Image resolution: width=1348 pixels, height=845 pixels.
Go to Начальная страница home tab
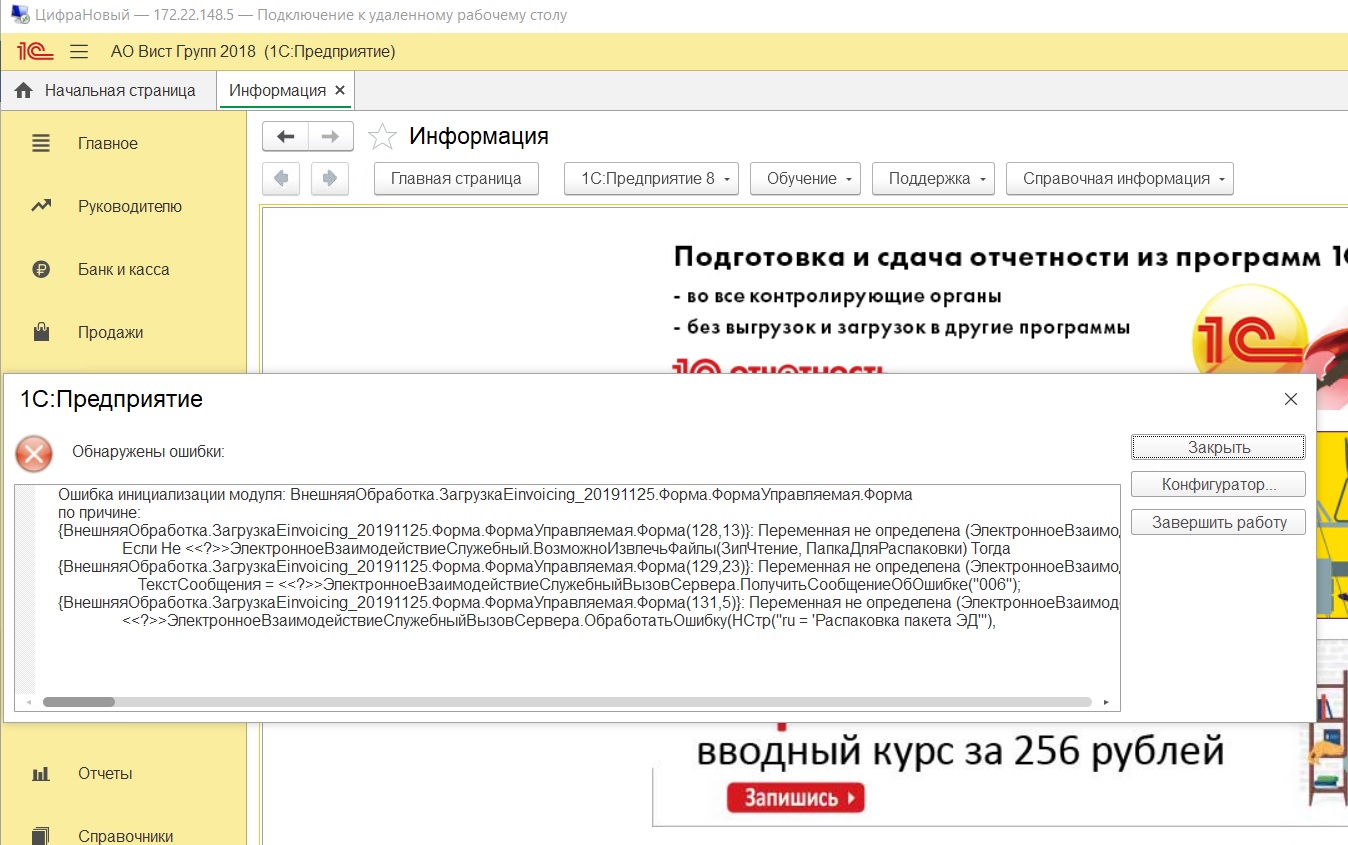(x=109, y=90)
